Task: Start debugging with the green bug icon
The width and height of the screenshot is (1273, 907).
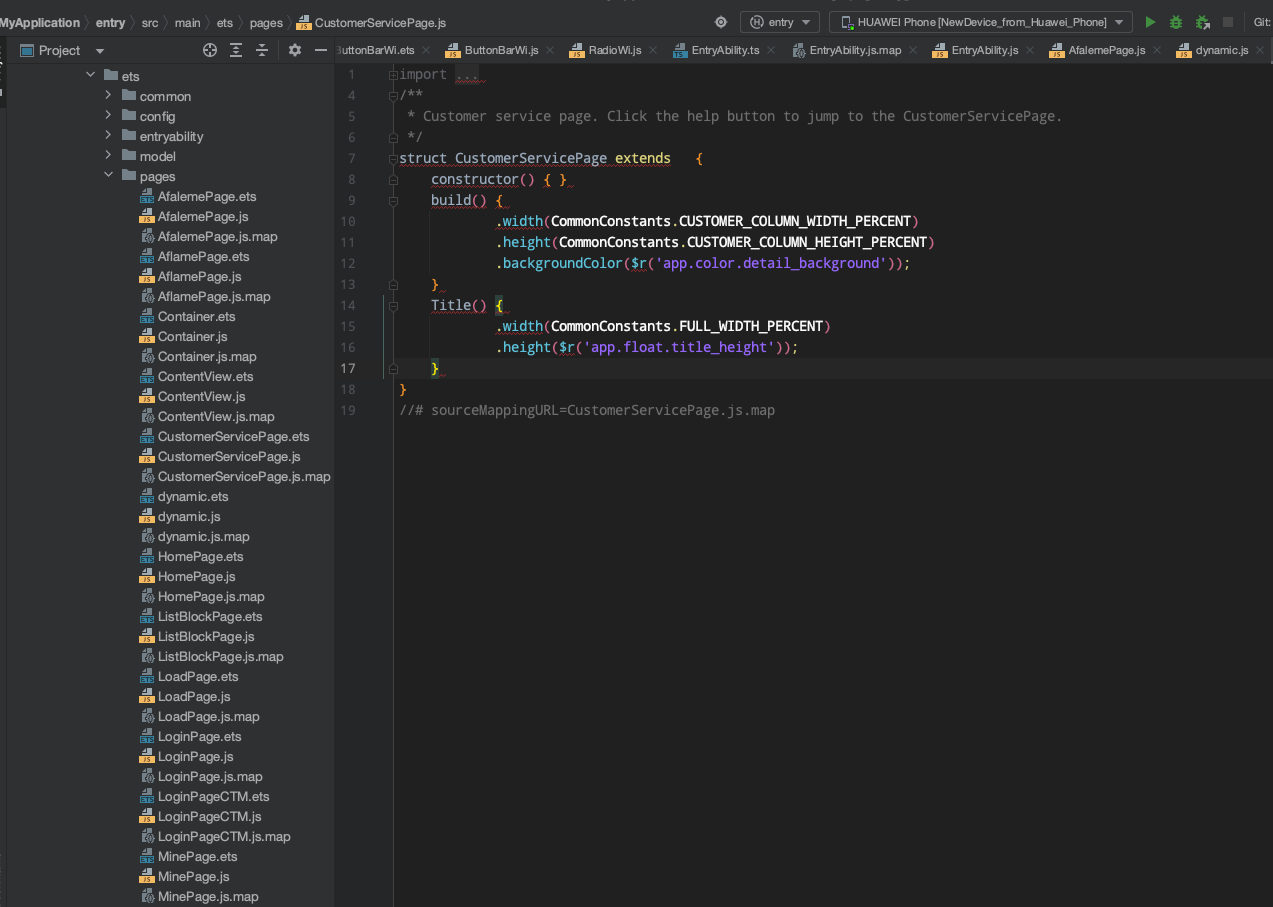Action: click(x=1176, y=22)
